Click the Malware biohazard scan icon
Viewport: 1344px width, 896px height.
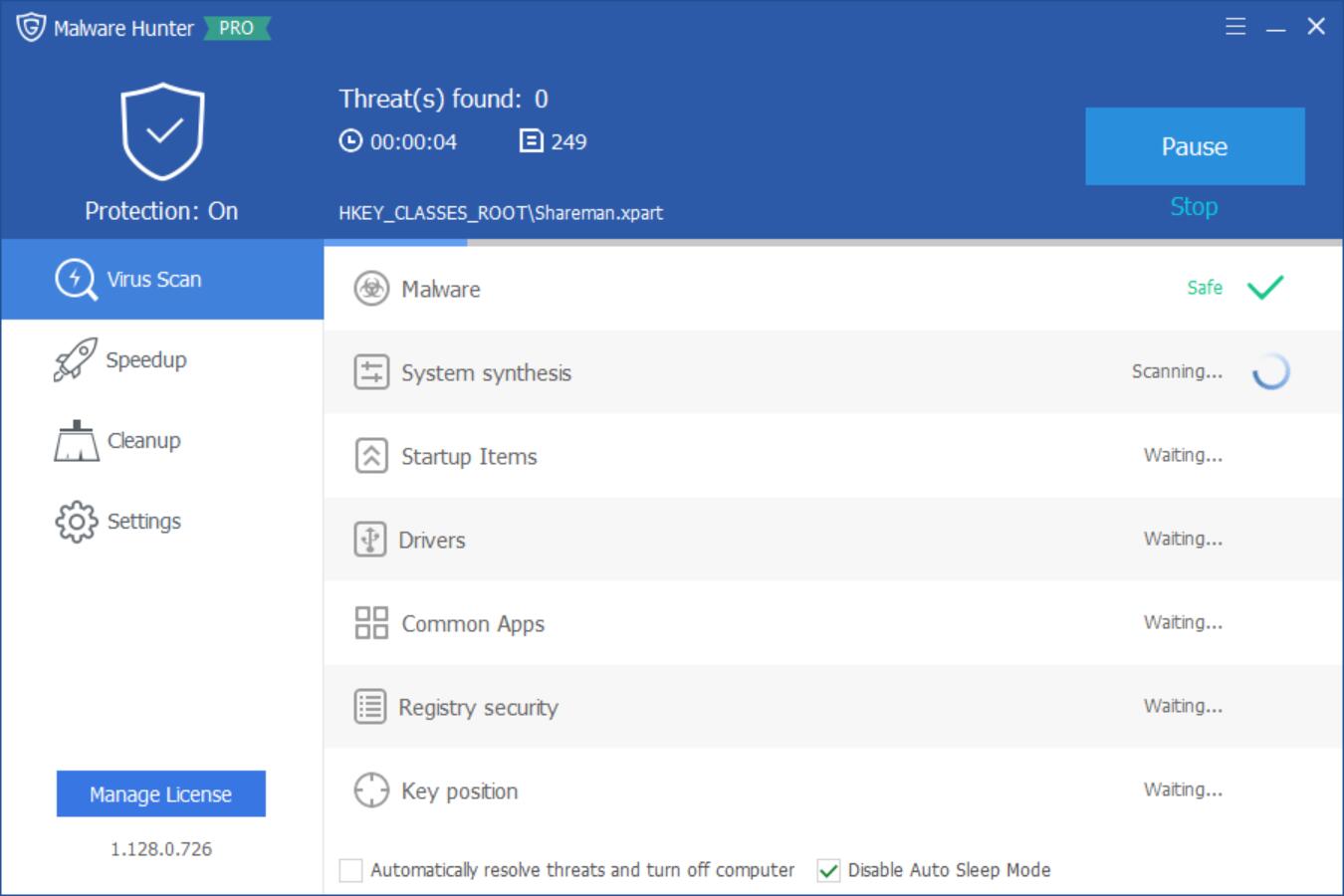[x=369, y=290]
